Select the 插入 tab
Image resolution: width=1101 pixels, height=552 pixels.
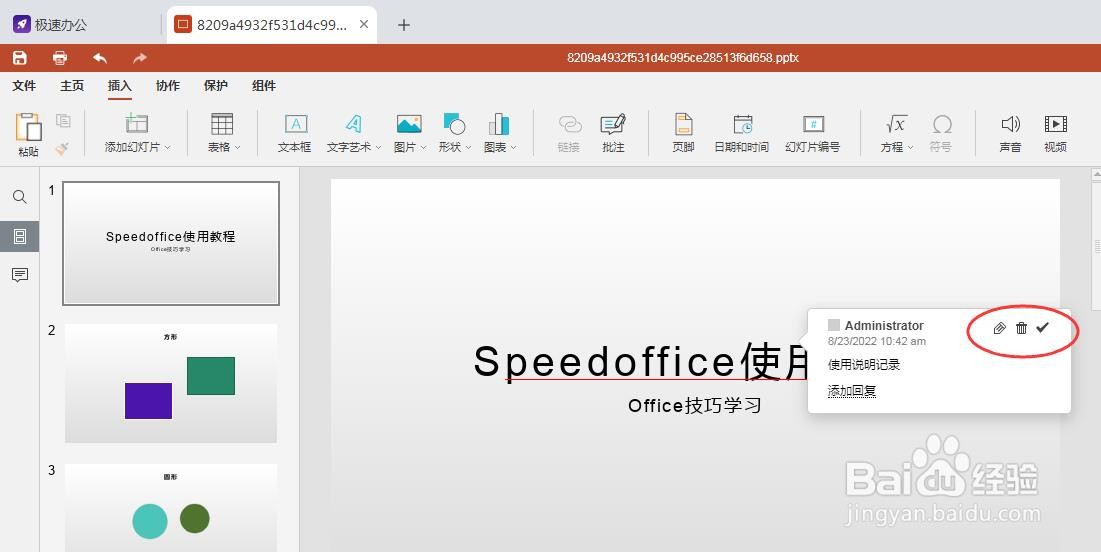(x=119, y=86)
